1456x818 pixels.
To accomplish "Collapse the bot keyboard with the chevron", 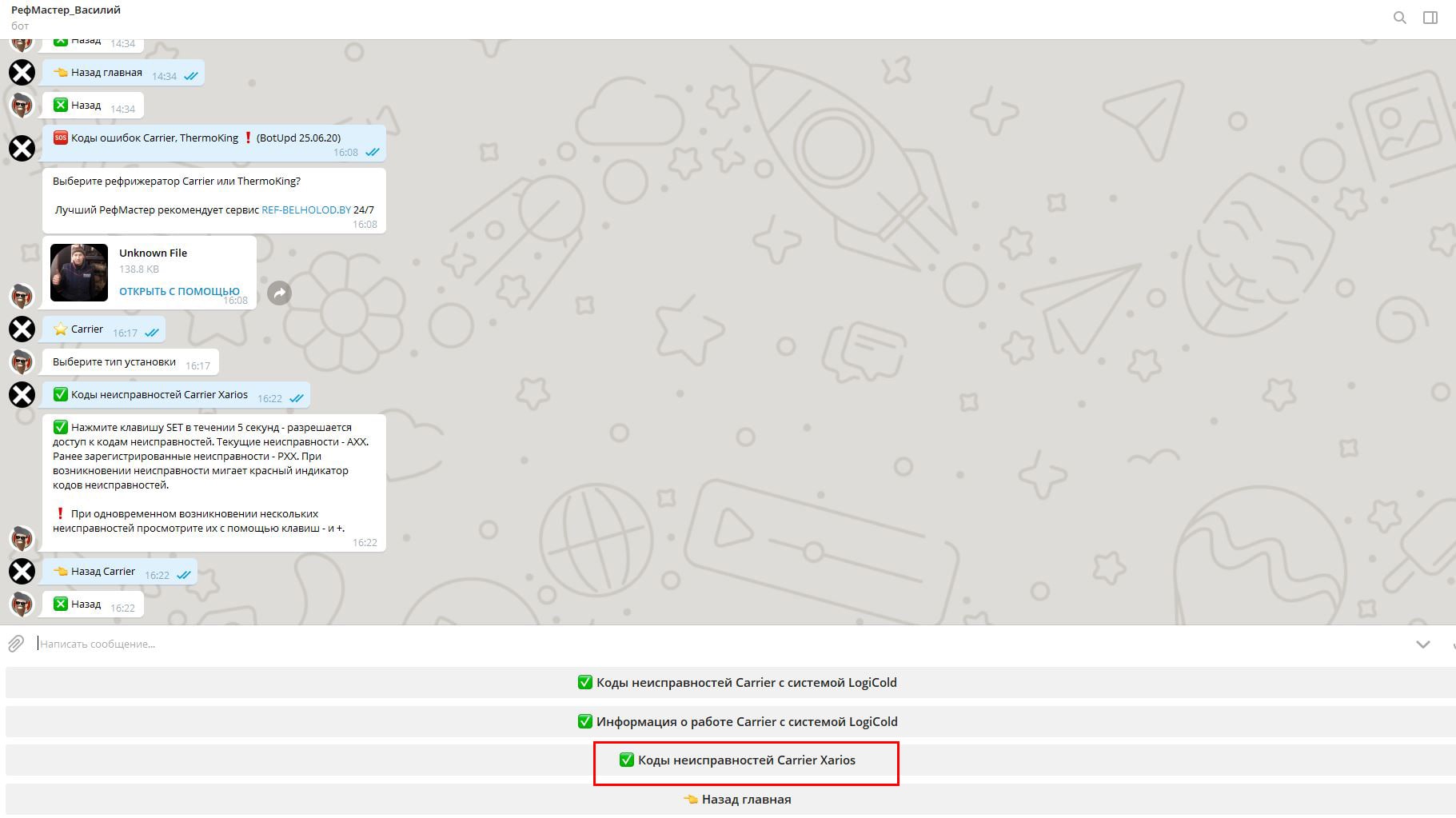I will tap(1422, 644).
